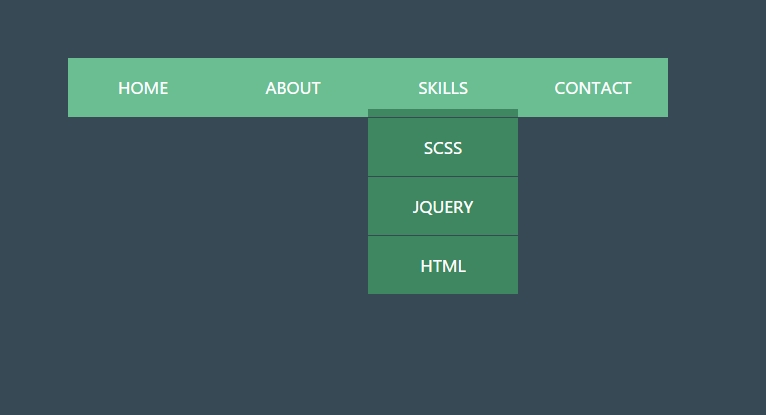Image resolution: width=766 pixels, height=415 pixels.
Task: Select SCSS from the SKILLS submenu
Action: [x=443, y=148]
